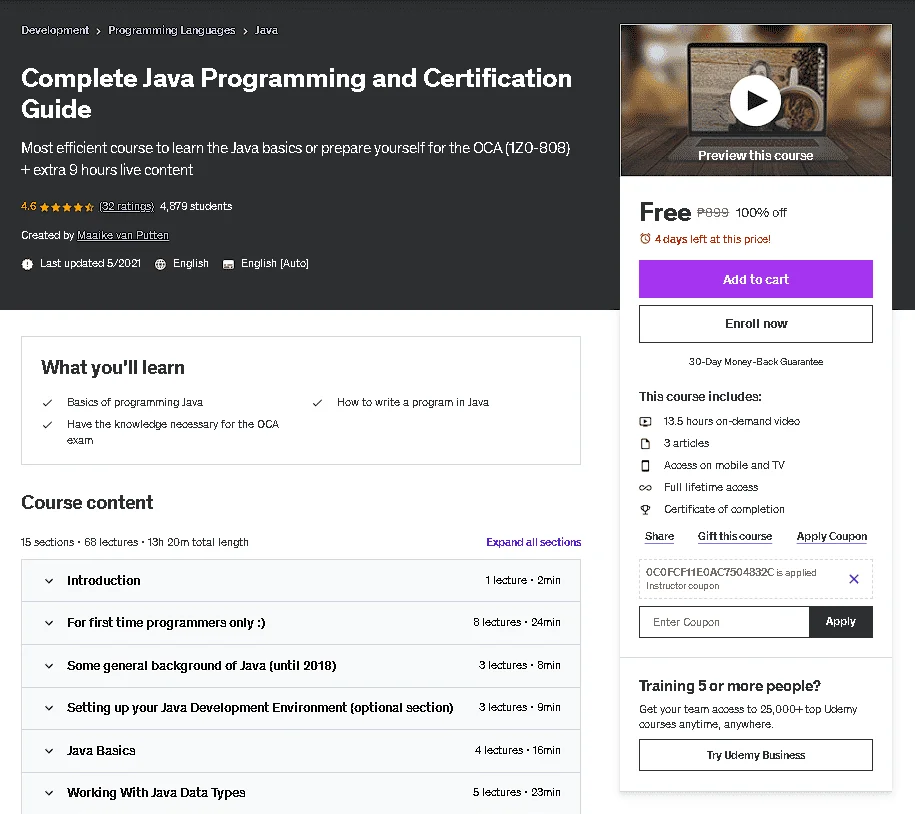Click the 13.5 hours on-demand video text
This screenshot has height=814, width=915.
coord(732,421)
